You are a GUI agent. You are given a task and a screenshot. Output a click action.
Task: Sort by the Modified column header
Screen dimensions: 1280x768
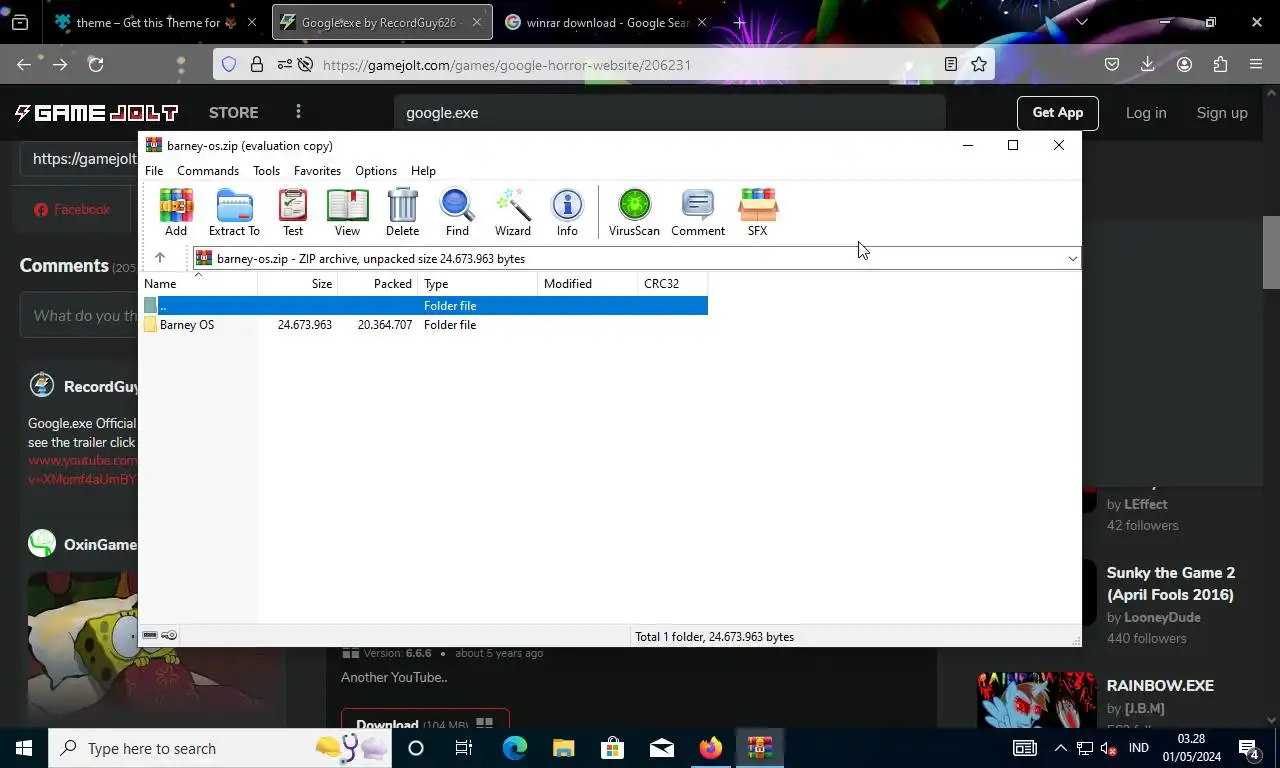pos(587,284)
